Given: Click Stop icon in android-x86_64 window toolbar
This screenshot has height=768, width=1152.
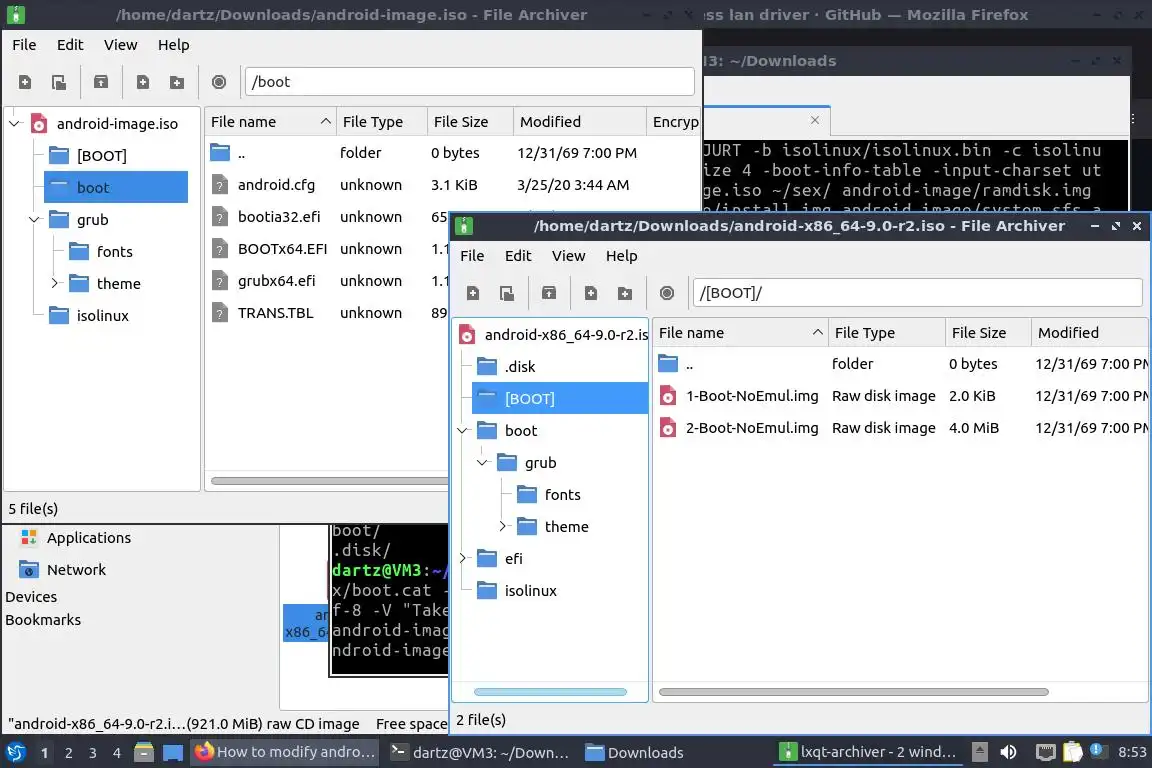Looking at the screenshot, I should pyautogui.click(x=667, y=293).
